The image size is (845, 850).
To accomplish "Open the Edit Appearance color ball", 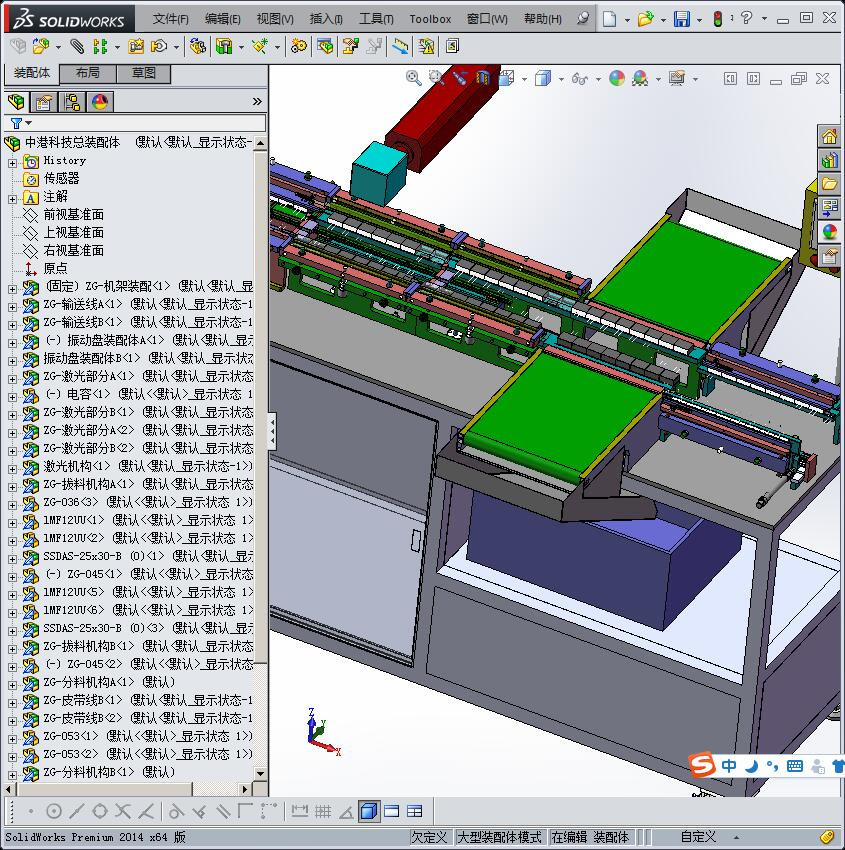I will tap(615, 79).
